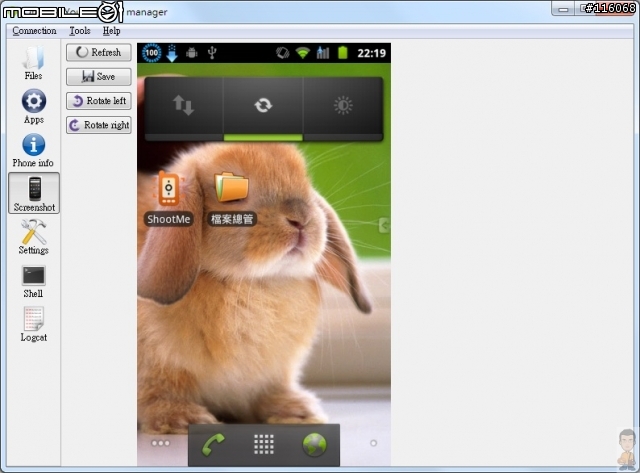This screenshot has width=640, height=473.
Task: Open the Settings tools section
Action: (33, 237)
